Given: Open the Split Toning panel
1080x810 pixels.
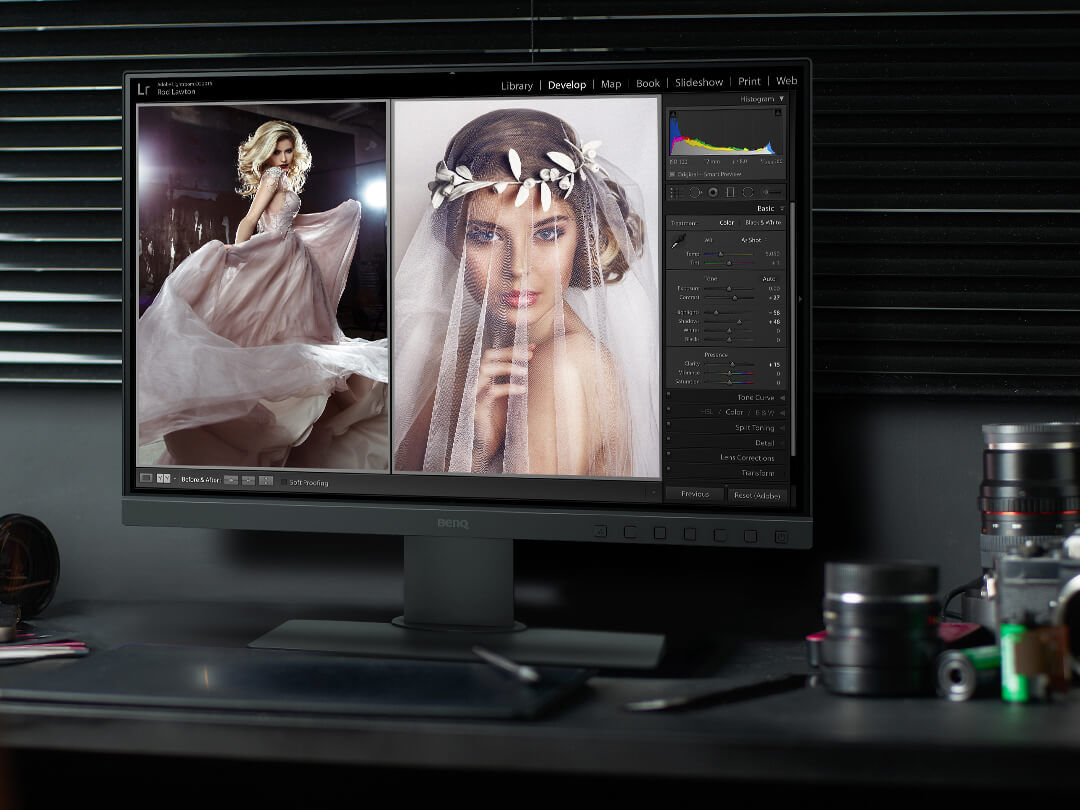Looking at the screenshot, I should tap(757, 426).
